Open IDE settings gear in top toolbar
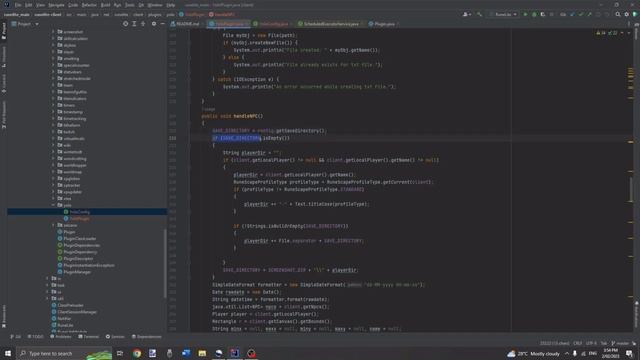Screen dimensions: 640x360 [x=627, y=14]
